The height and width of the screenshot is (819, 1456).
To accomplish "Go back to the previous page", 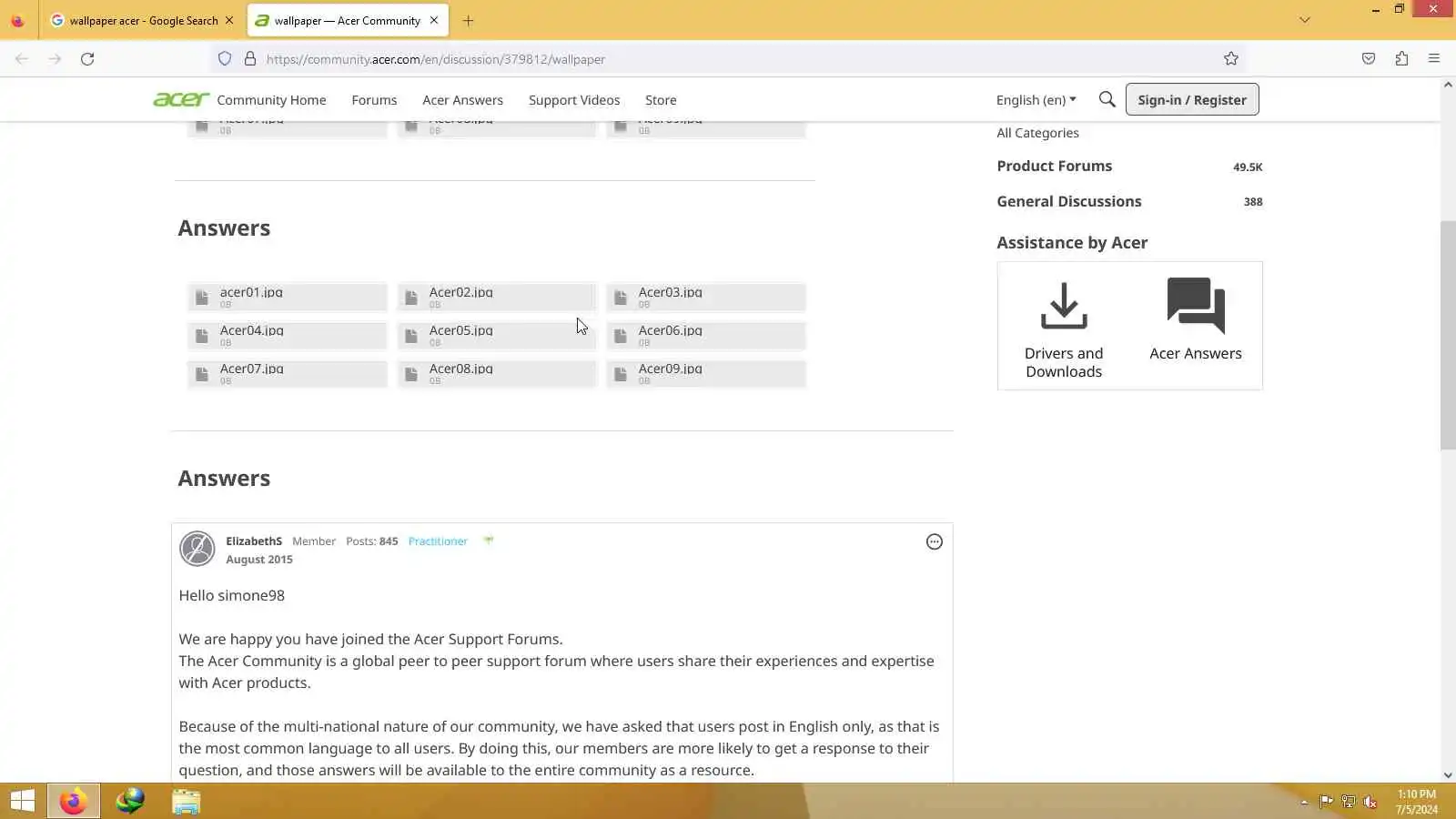I will click(x=22, y=59).
